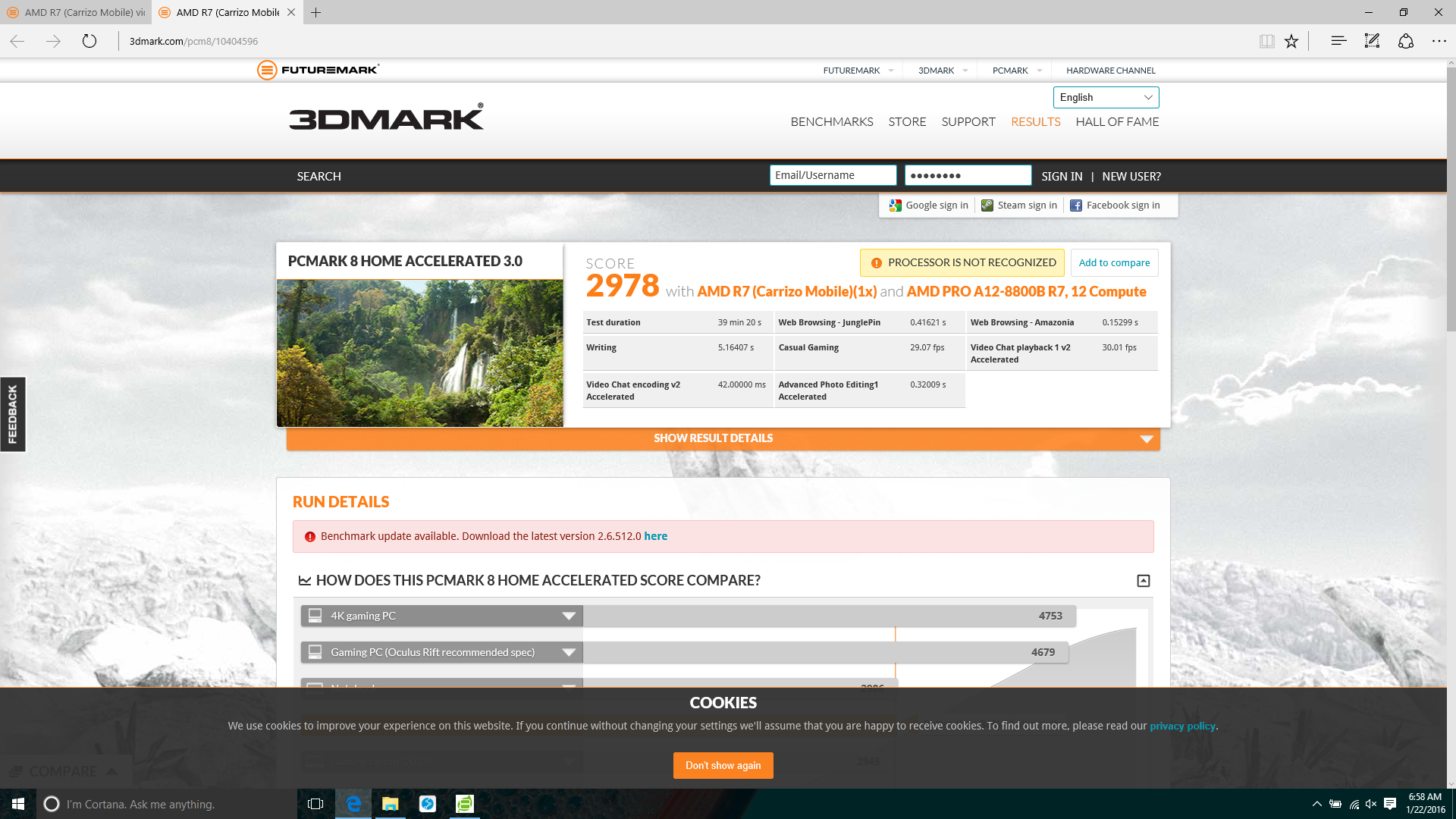This screenshot has width=1456, height=819.
Task: Click the network icon in system tray
Action: [1354, 804]
